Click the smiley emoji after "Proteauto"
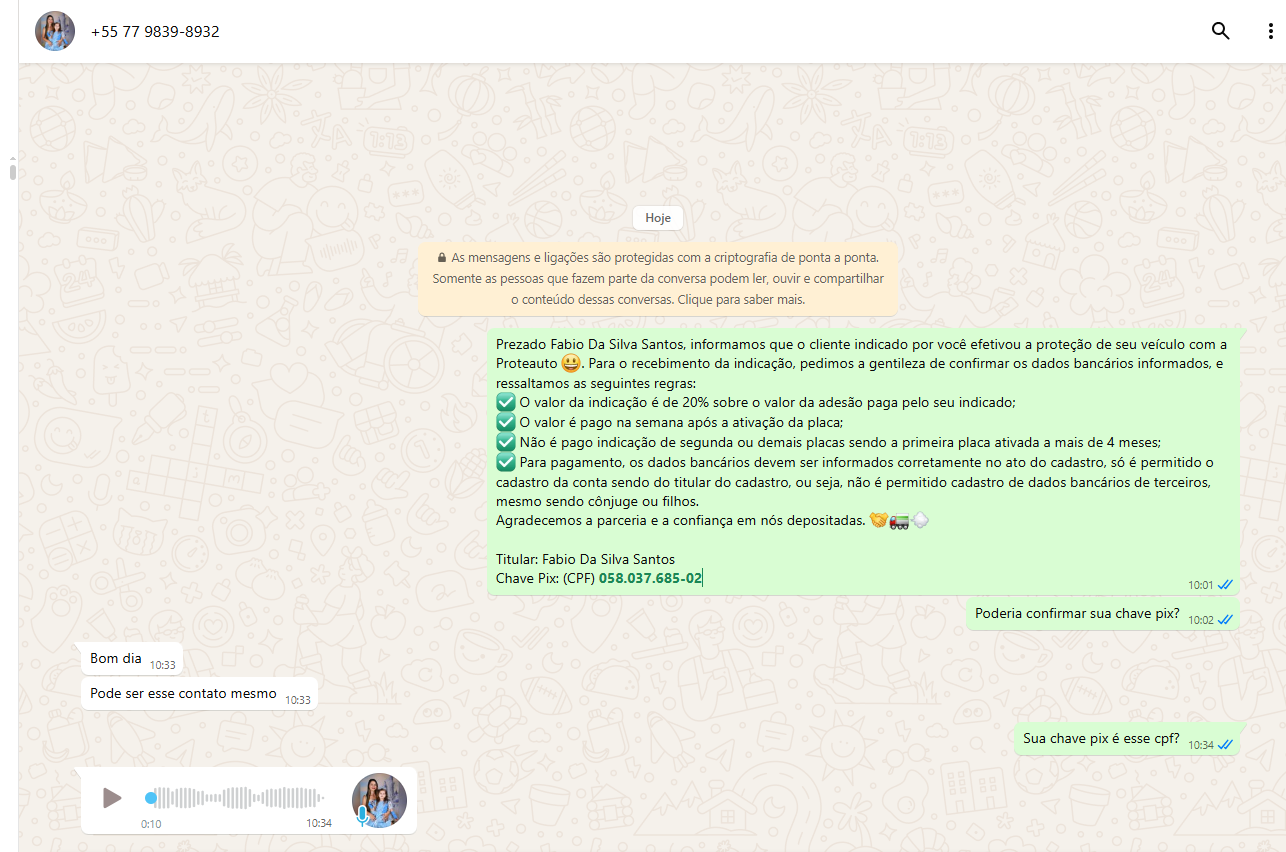 point(571,364)
